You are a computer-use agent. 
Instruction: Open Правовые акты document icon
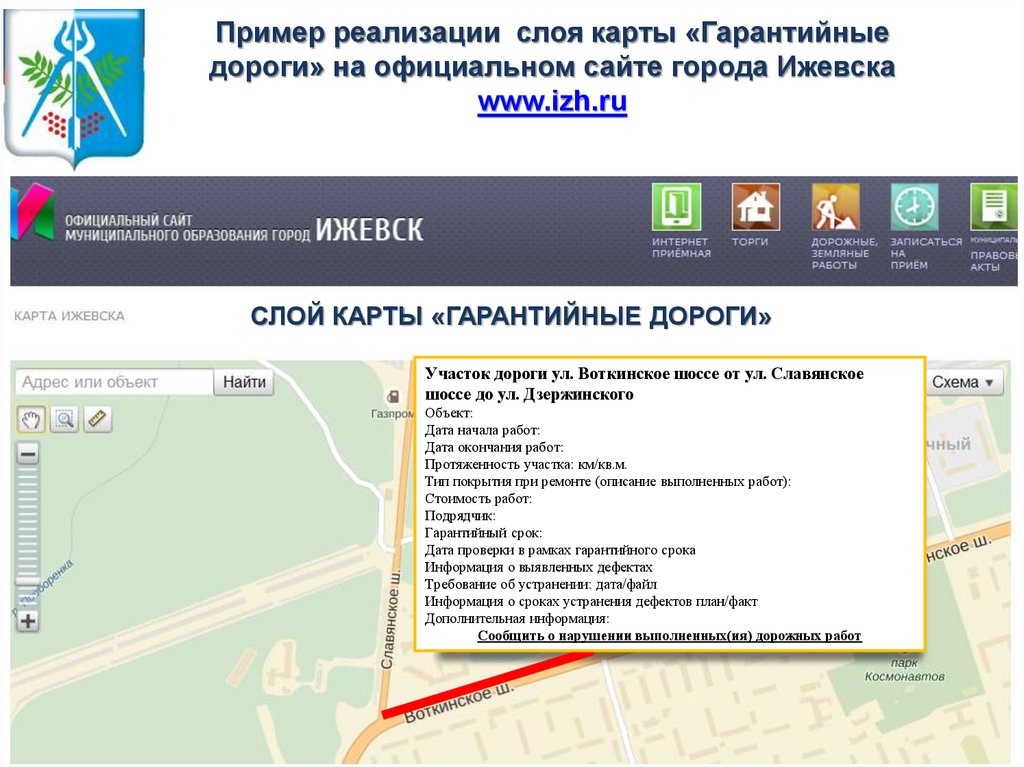(x=993, y=207)
